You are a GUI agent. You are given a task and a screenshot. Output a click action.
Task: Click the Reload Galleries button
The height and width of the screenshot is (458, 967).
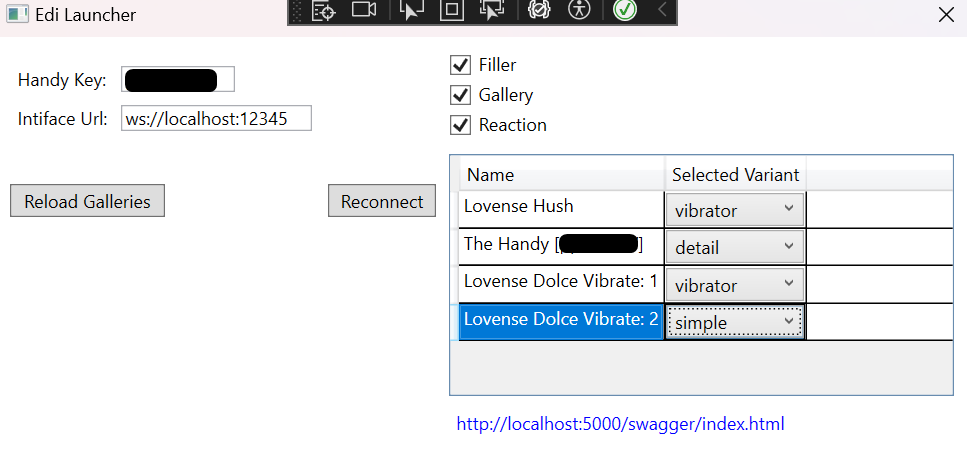coord(88,201)
